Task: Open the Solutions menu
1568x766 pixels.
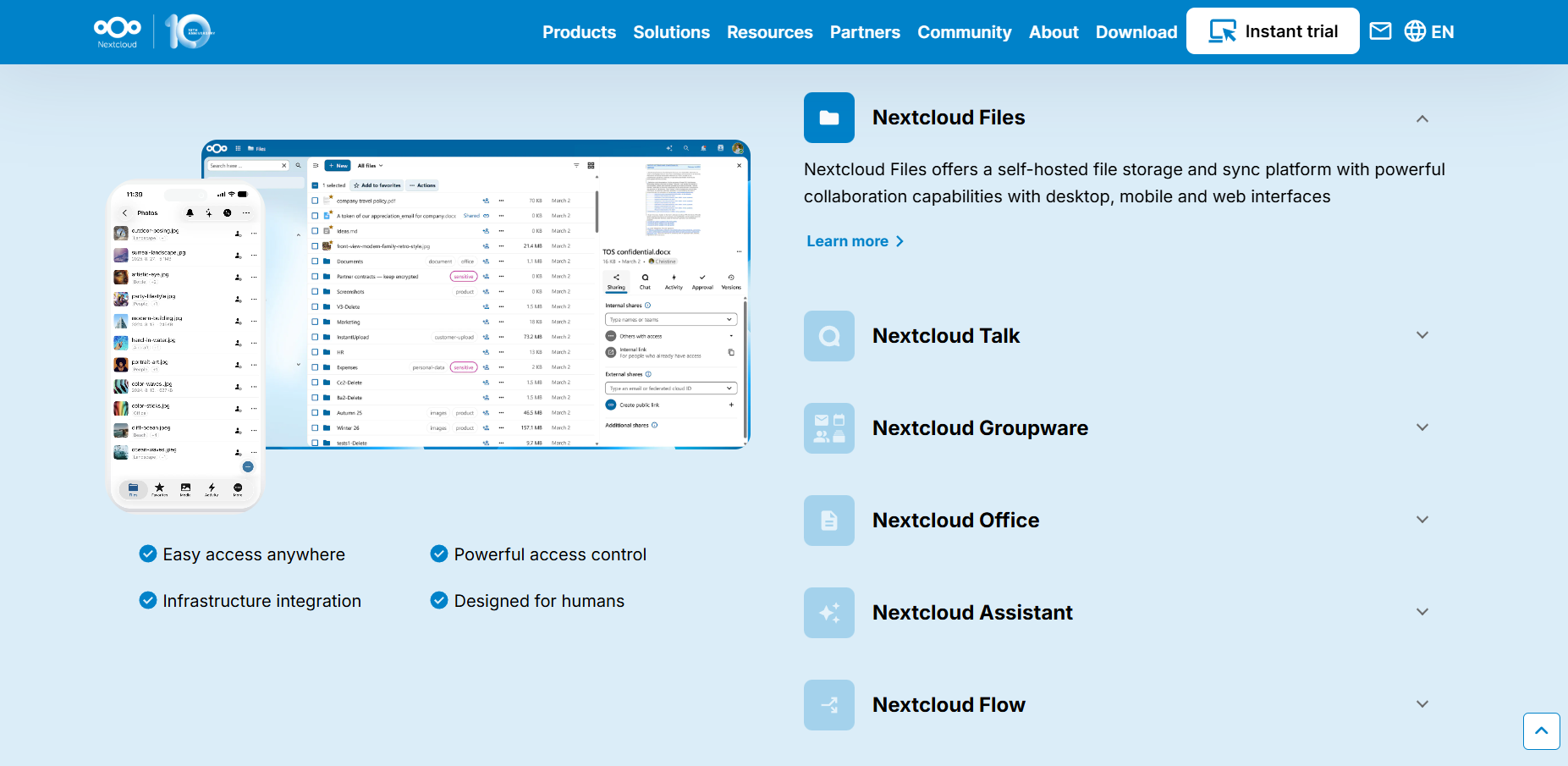Action: [671, 32]
